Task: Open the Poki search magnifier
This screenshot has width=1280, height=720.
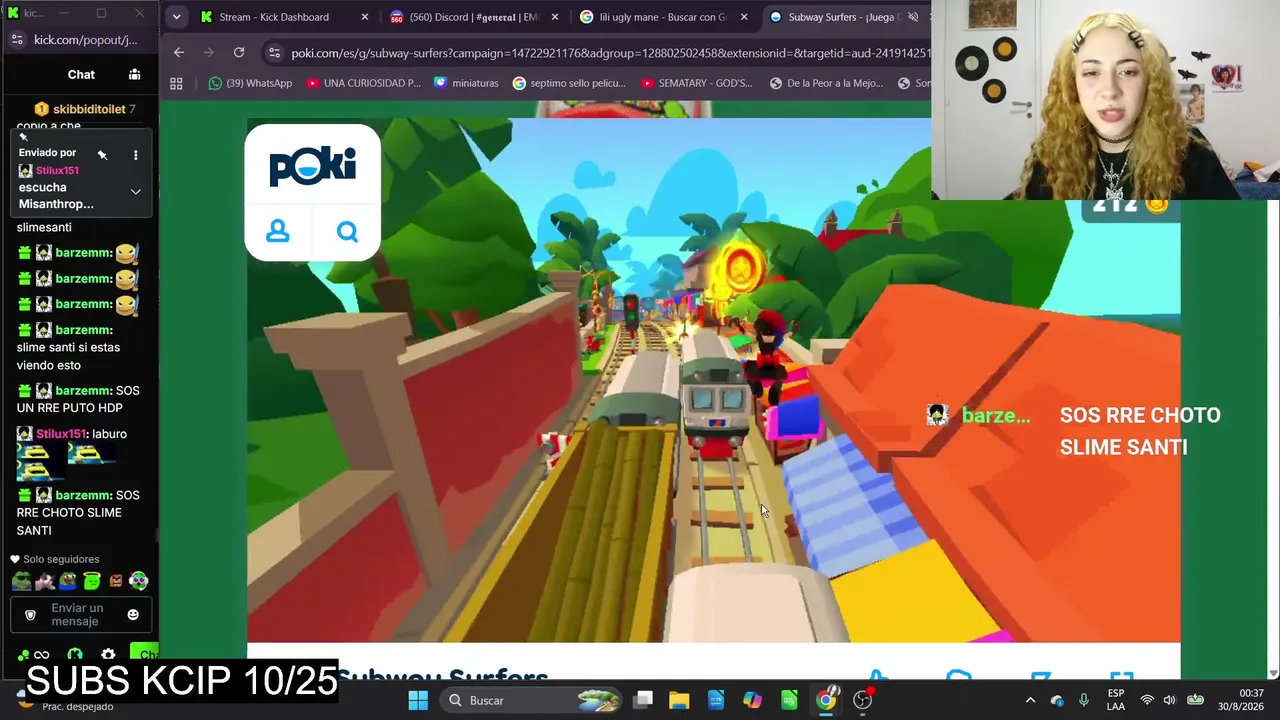Action: (x=347, y=232)
